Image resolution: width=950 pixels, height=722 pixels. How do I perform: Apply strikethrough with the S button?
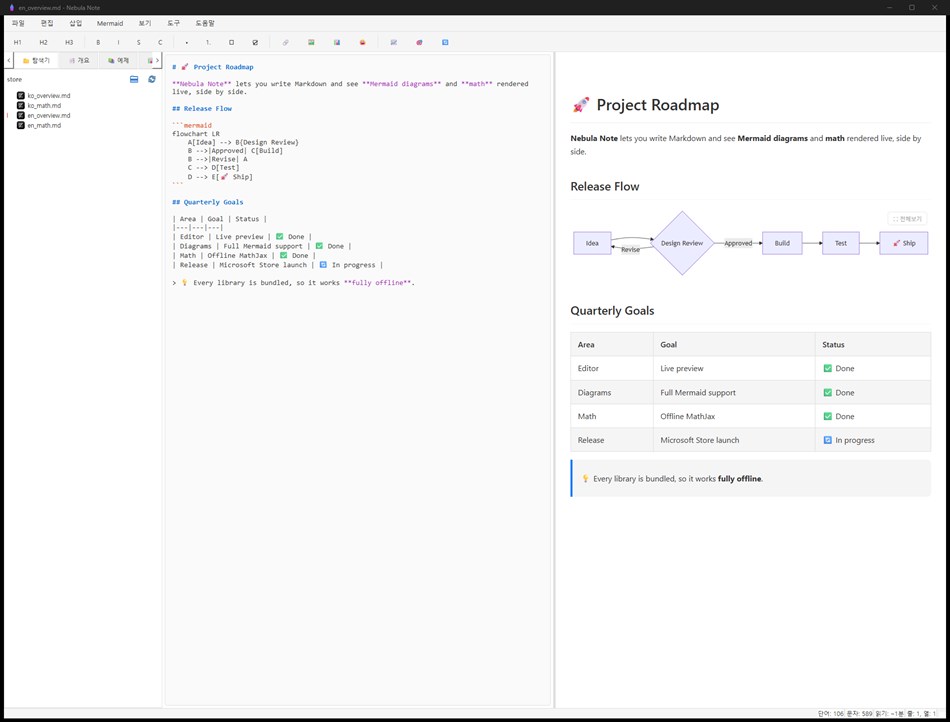point(139,42)
